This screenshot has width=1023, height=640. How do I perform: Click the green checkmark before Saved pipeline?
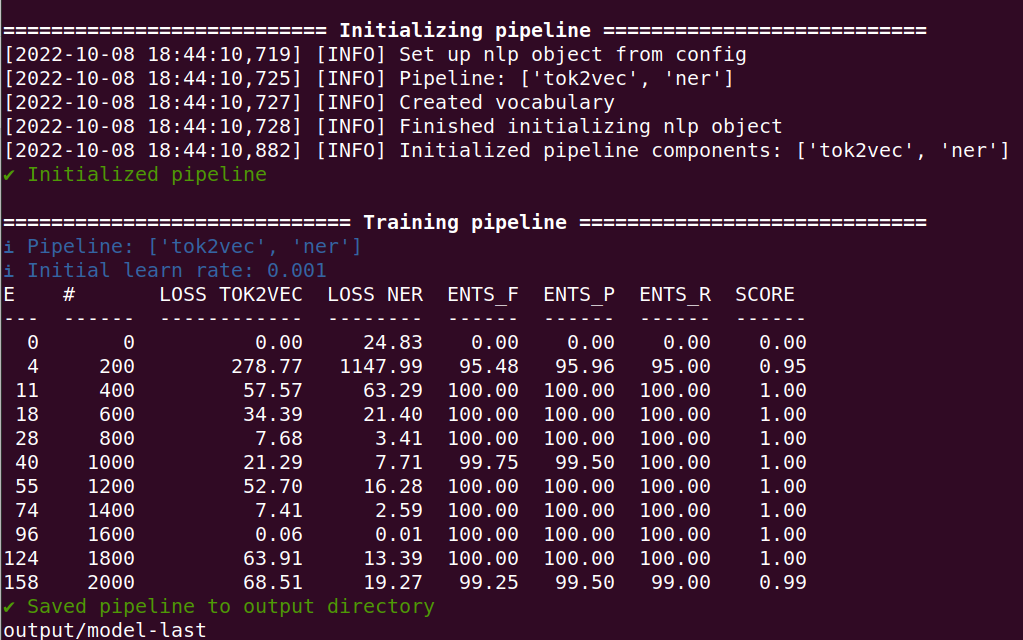tap(8, 607)
